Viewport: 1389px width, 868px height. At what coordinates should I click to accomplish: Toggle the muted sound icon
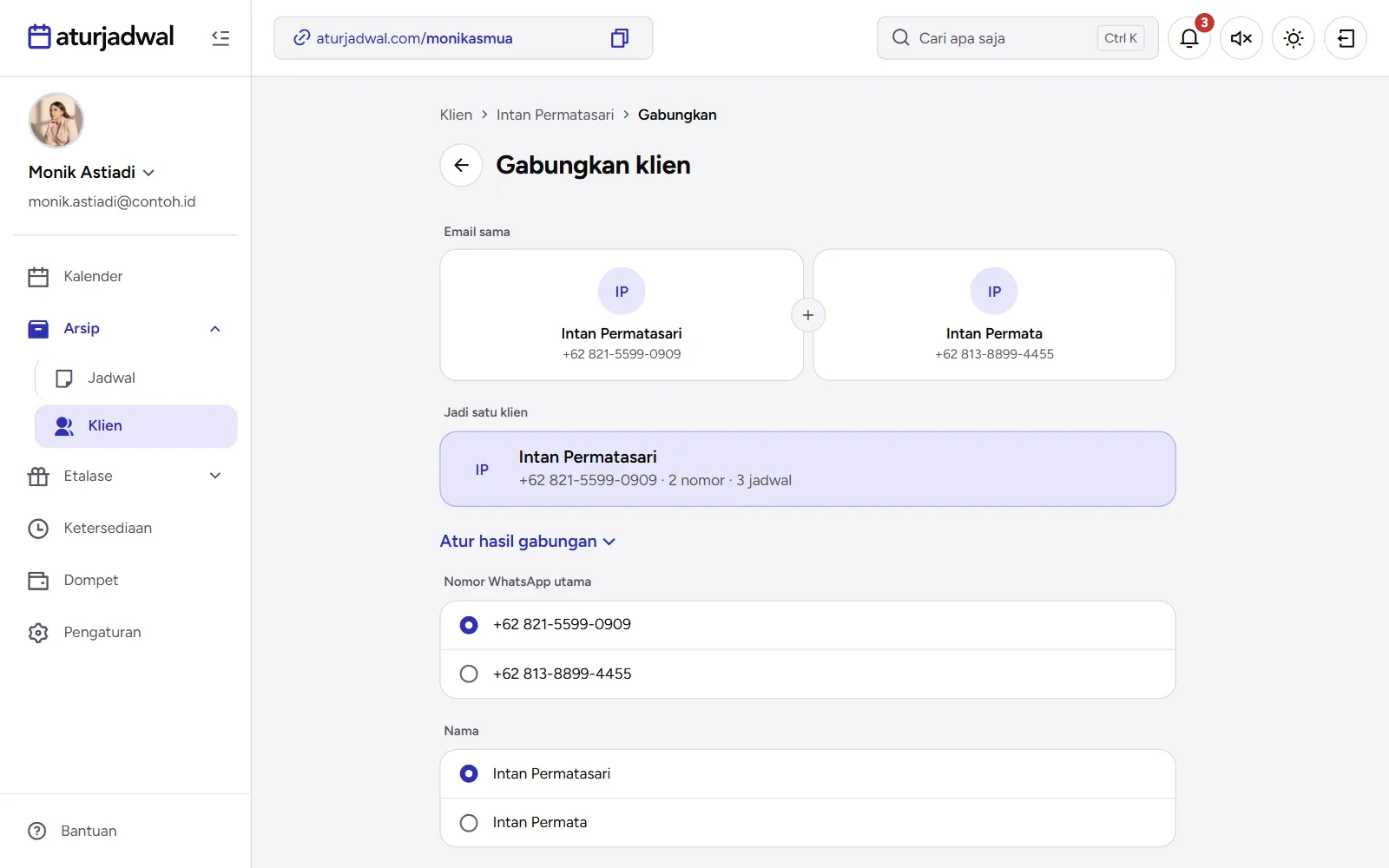tap(1241, 38)
